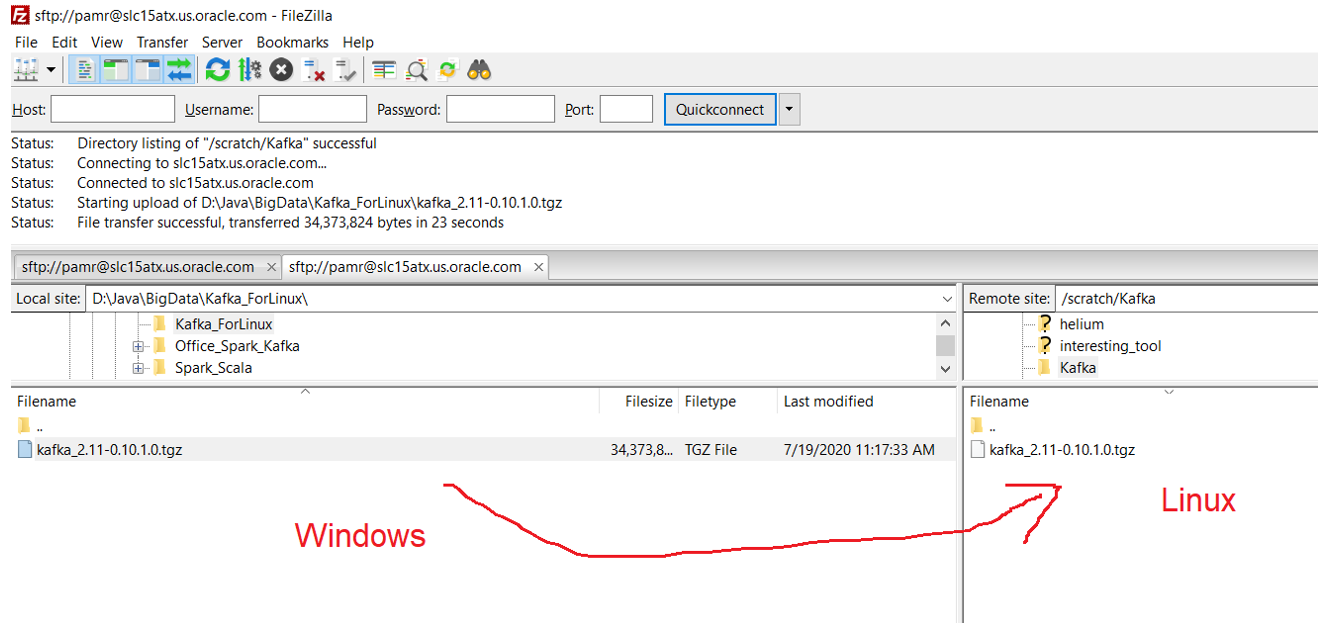The width and height of the screenshot is (1321, 623).
Task: Focus the Host input field
Action: click(x=113, y=109)
